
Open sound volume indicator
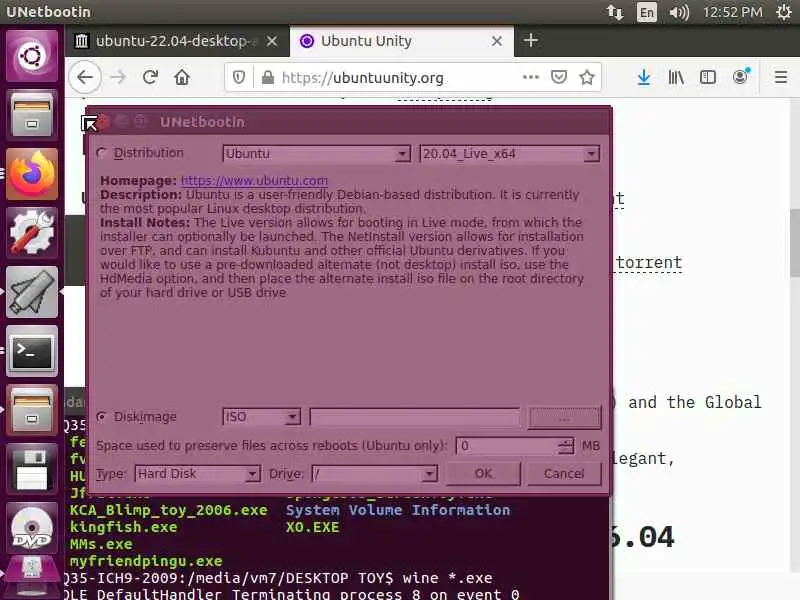tap(679, 12)
